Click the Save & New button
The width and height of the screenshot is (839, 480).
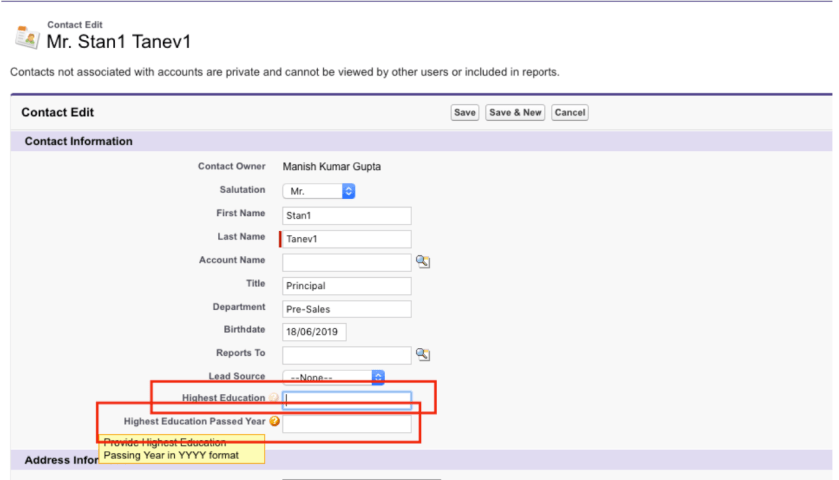coord(515,113)
